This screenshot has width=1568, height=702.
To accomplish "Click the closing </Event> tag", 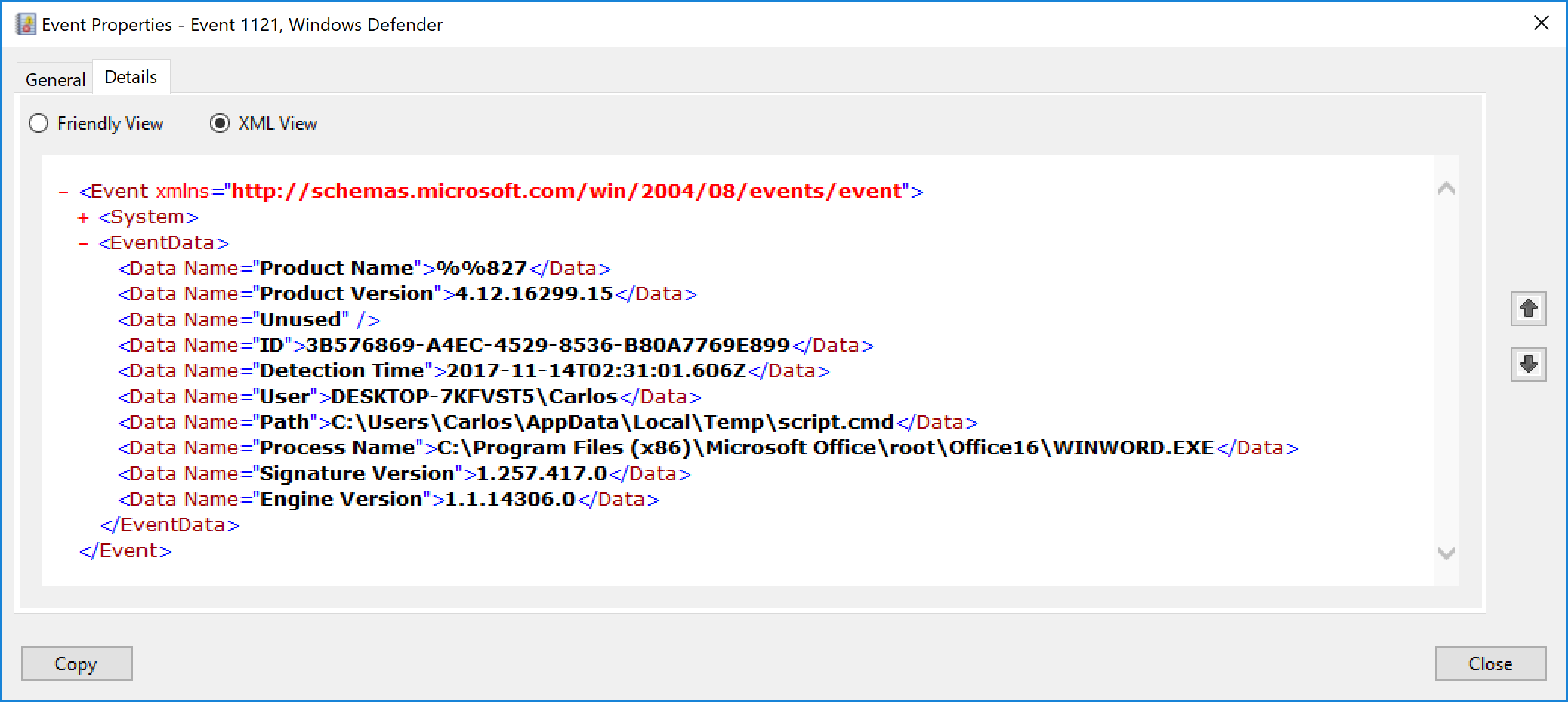I will (125, 550).
